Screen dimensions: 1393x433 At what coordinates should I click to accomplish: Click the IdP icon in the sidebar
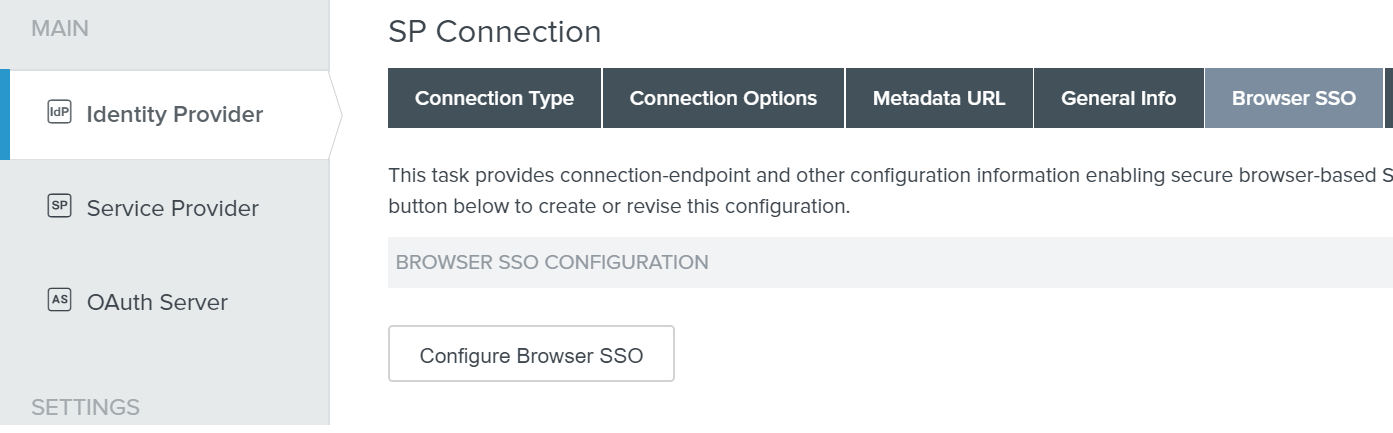pyautogui.click(x=59, y=113)
